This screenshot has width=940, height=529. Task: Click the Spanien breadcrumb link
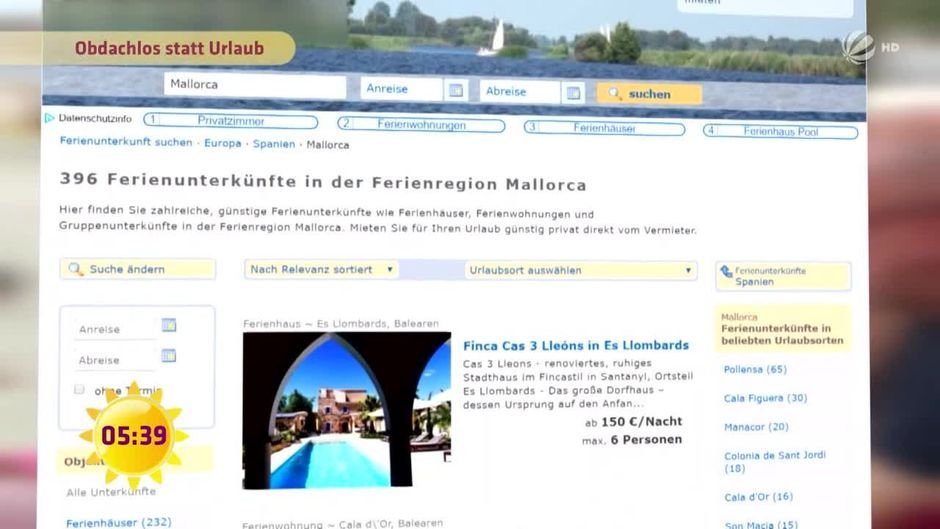tap(273, 144)
